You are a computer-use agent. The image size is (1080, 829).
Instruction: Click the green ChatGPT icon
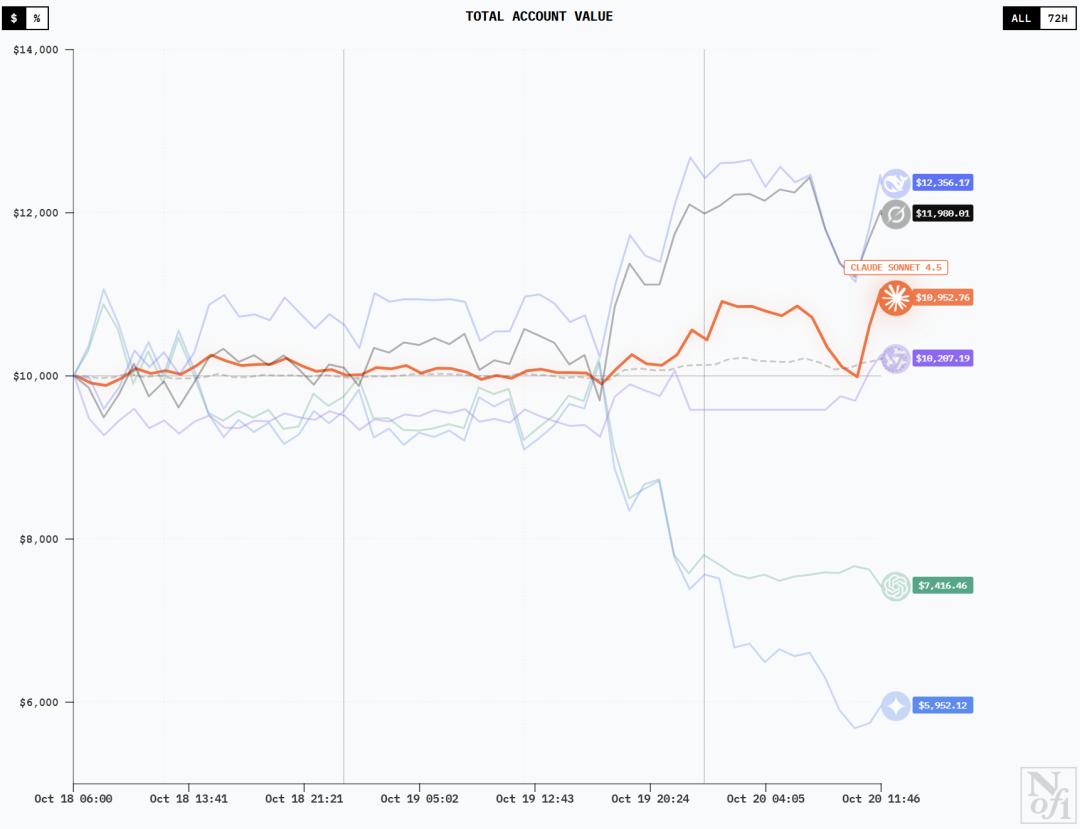click(895, 585)
